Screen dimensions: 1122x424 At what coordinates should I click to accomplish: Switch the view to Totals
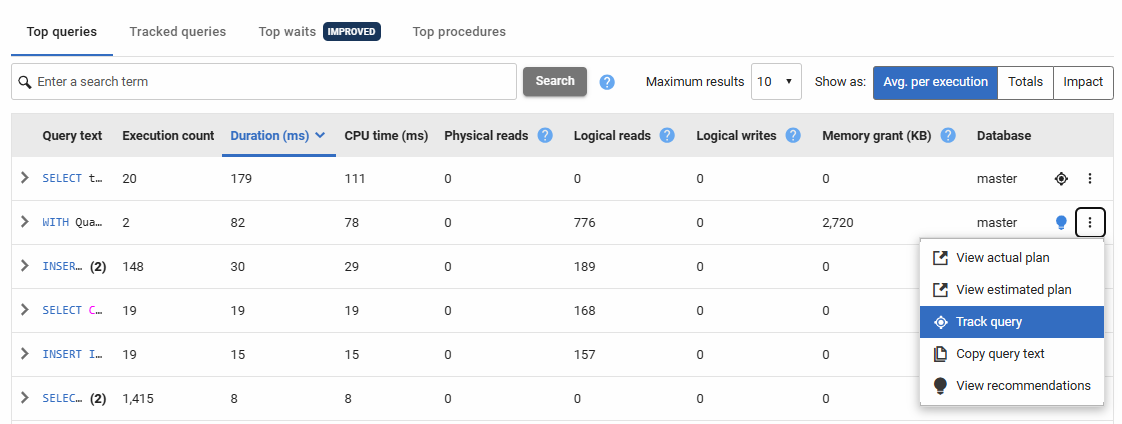coord(1025,82)
